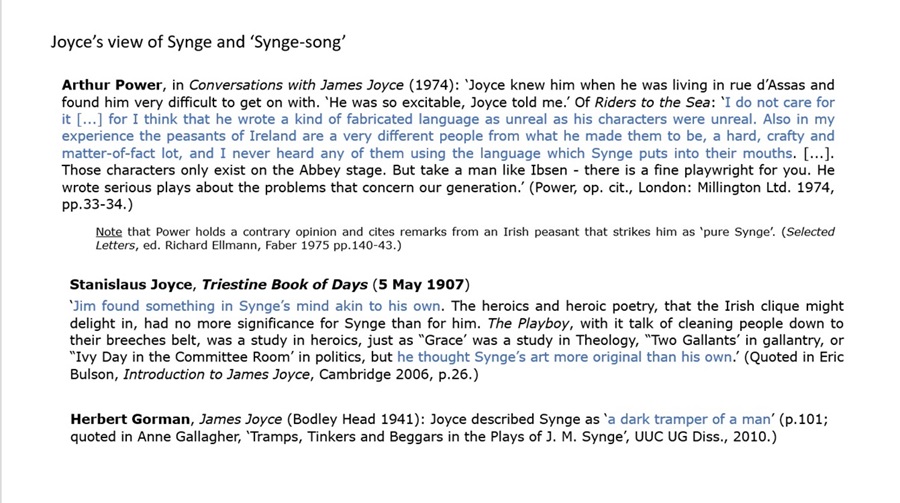Click the bold date '5 May 1907'

tap(421, 285)
